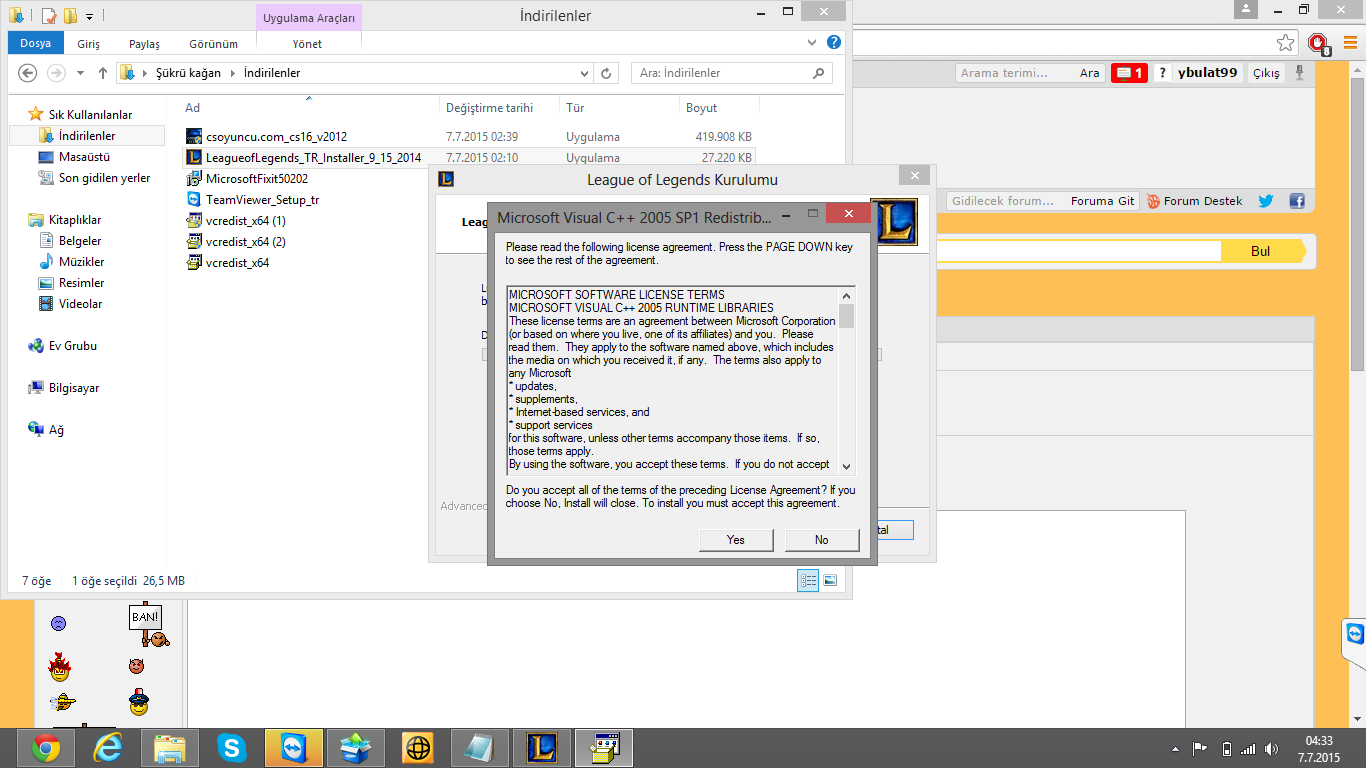Insert the BAN! sign emoticon
Viewport: 1366px width, 768px height.
147,625
